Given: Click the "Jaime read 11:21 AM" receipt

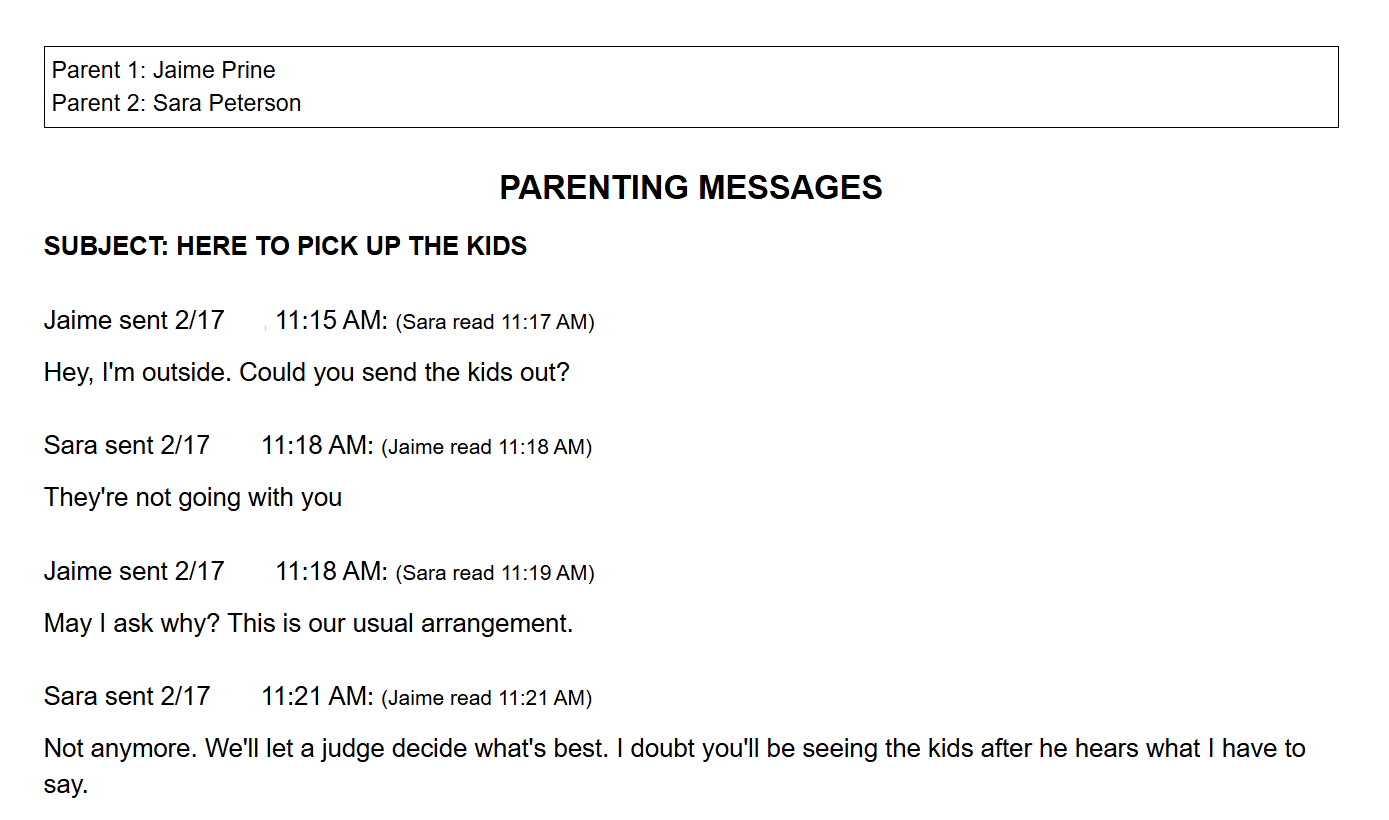Looking at the screenshot, I should [487, 698].
